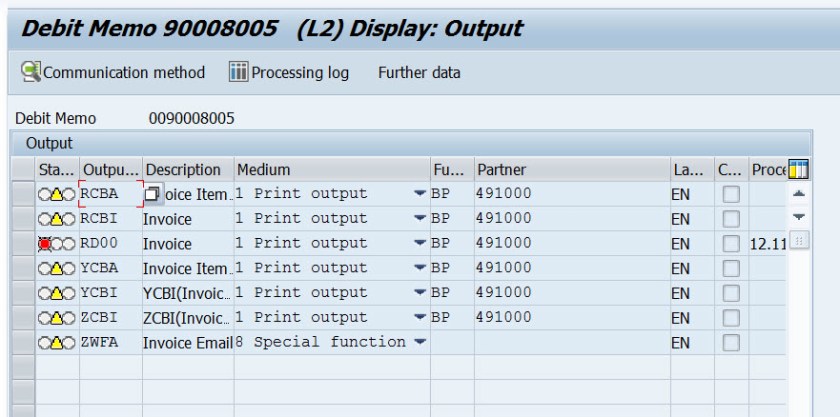Select the YCBI row using its row selector
Viewport: 840px width, 417px height.
click(23, 293)
